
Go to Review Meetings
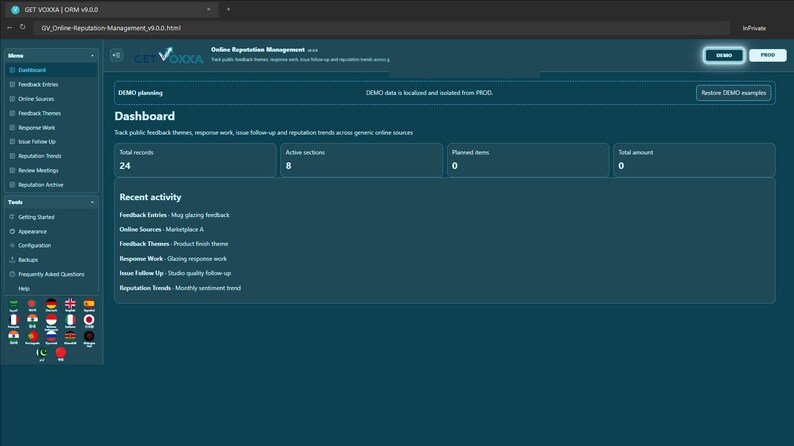pos(51,171)
